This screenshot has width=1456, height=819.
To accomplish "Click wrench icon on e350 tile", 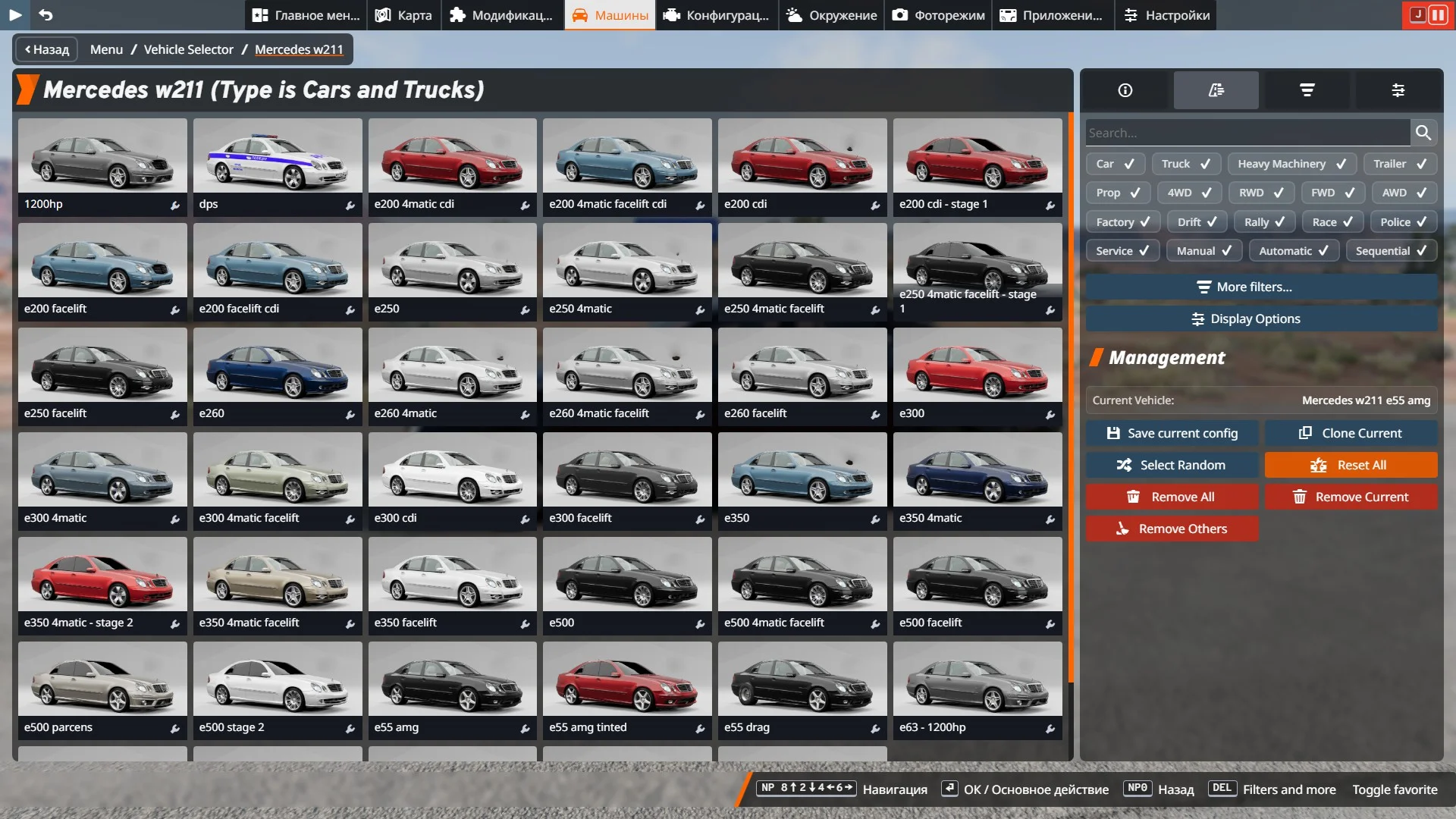I will coord(875,519).
